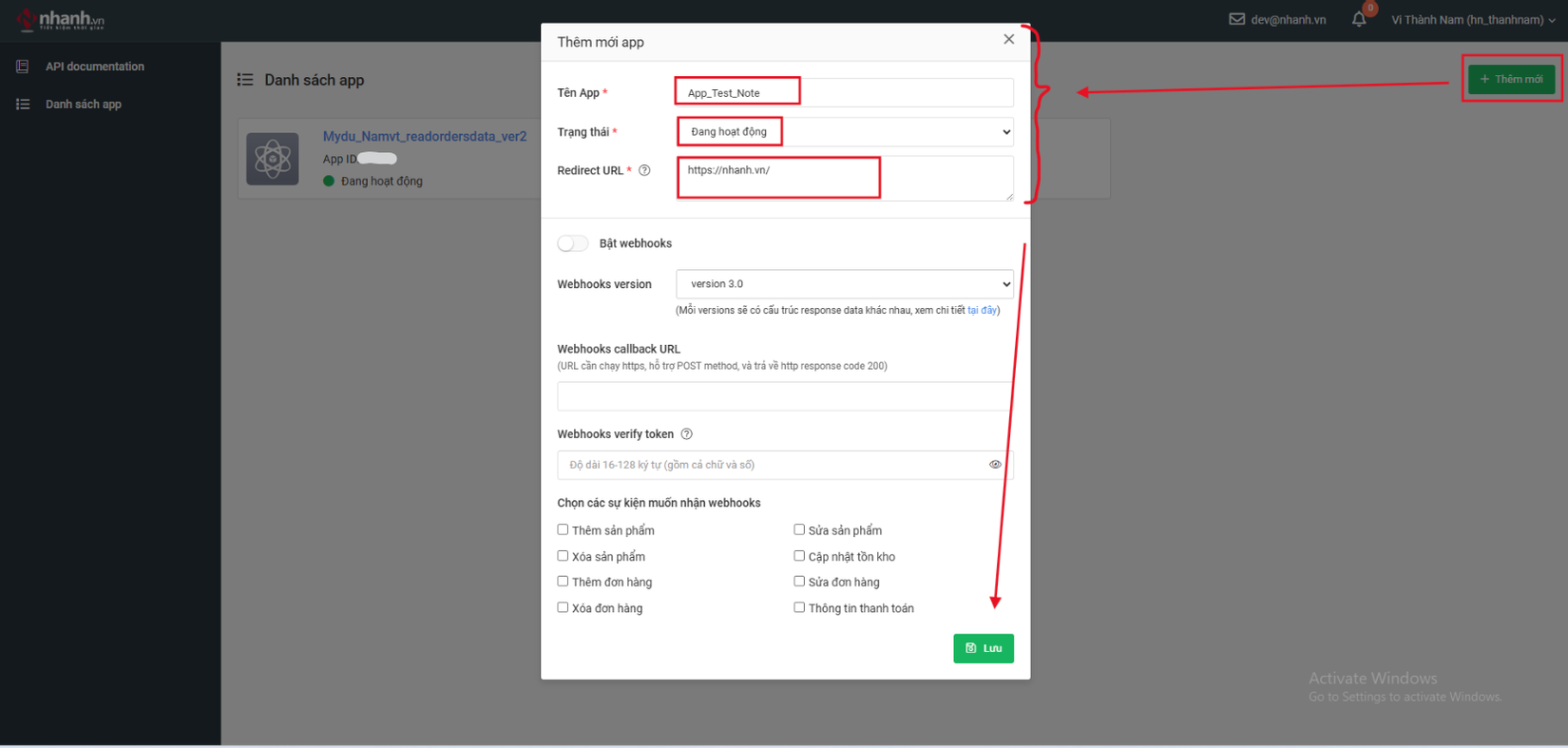Open the Trạng thái dropdown

click(845, 132)
